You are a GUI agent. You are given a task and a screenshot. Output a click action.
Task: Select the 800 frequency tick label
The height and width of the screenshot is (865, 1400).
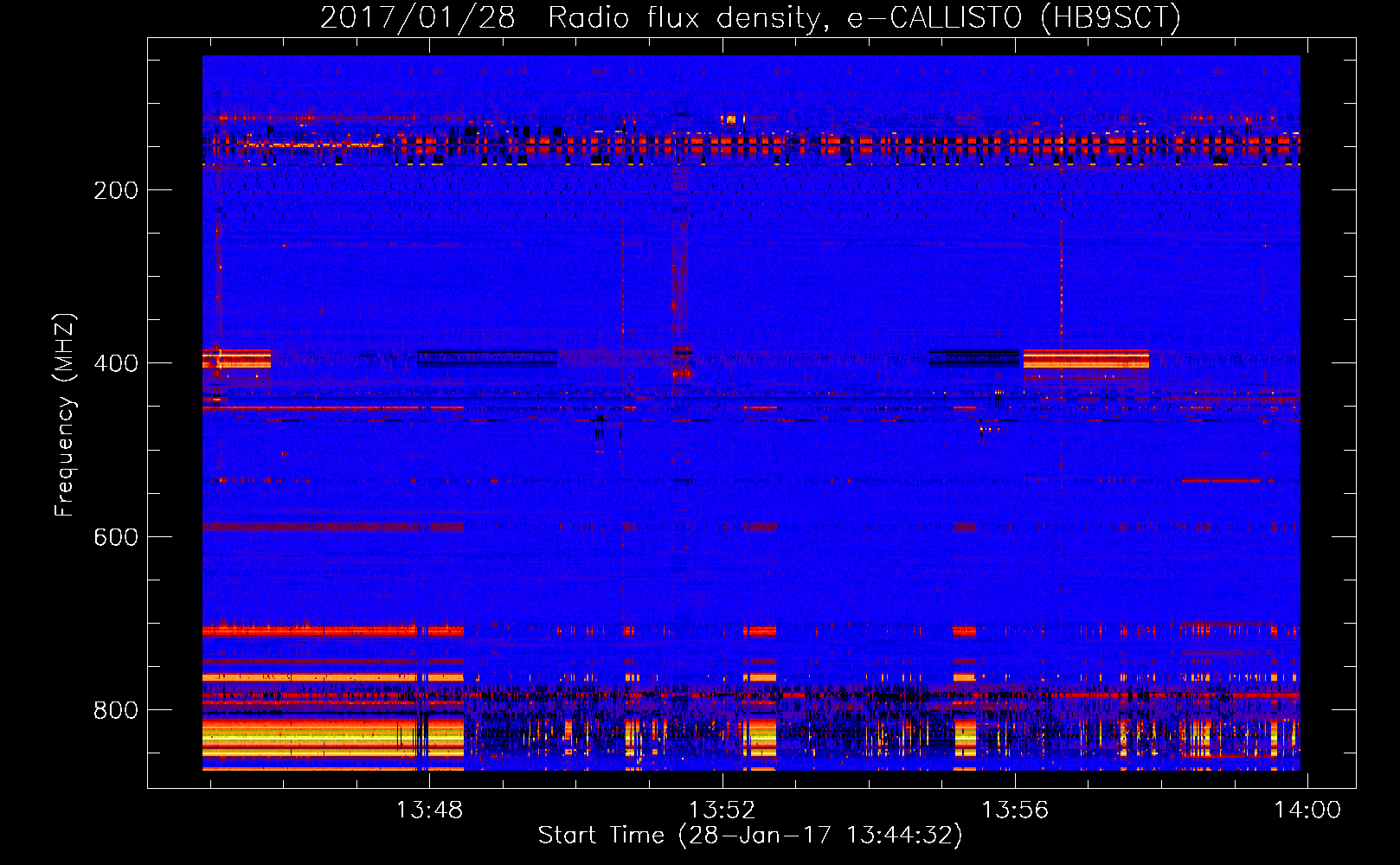116,710
